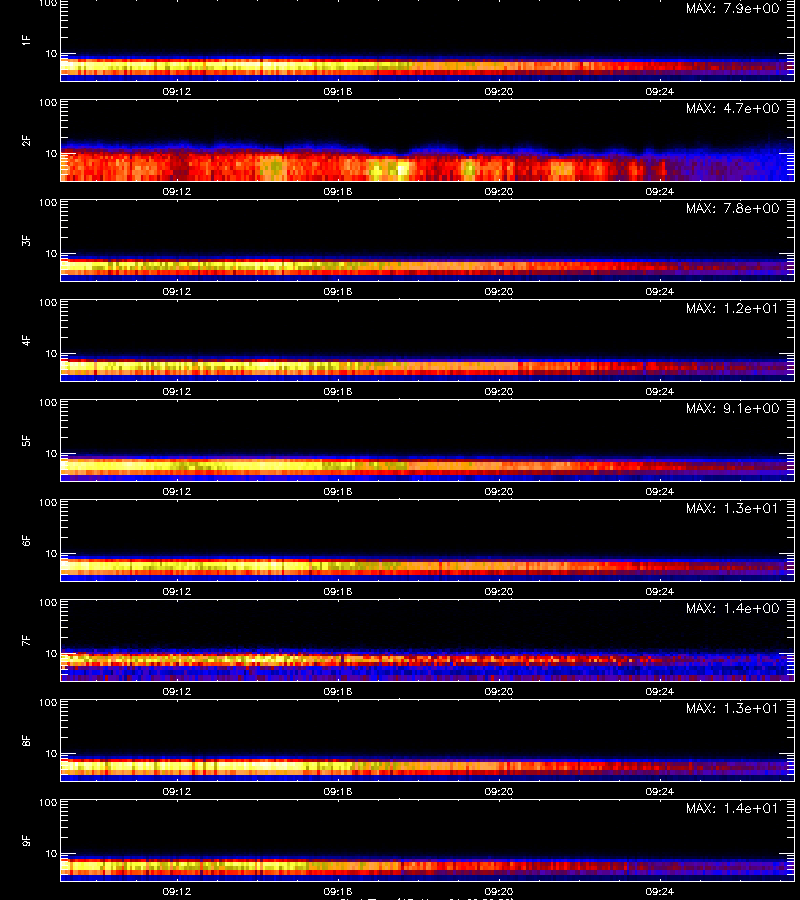This screenshot has height=900, width=800.
Task: Select the 'MAX: 1.4e+00' text in 7F panel
Action: click(x=733, y=608)
